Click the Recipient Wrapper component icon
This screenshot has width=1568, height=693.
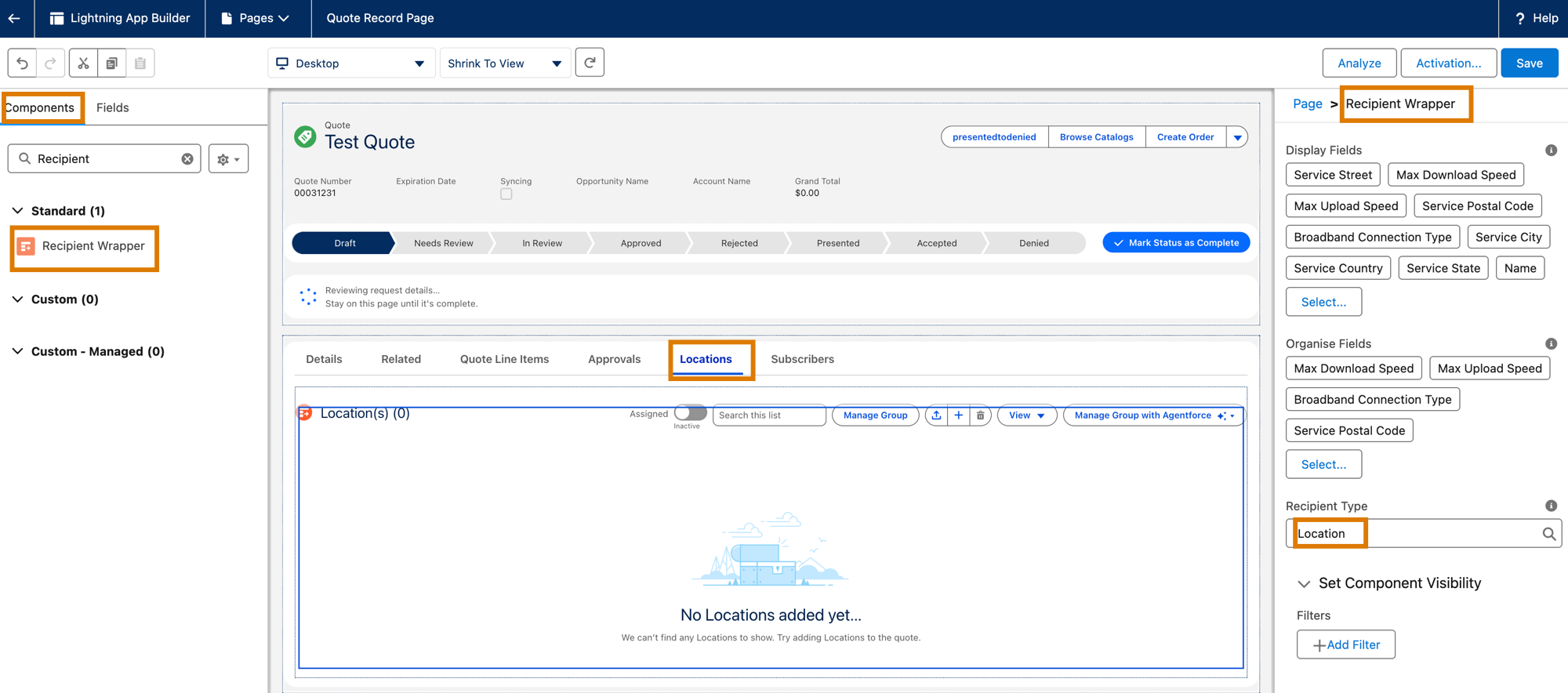[26, 246]
